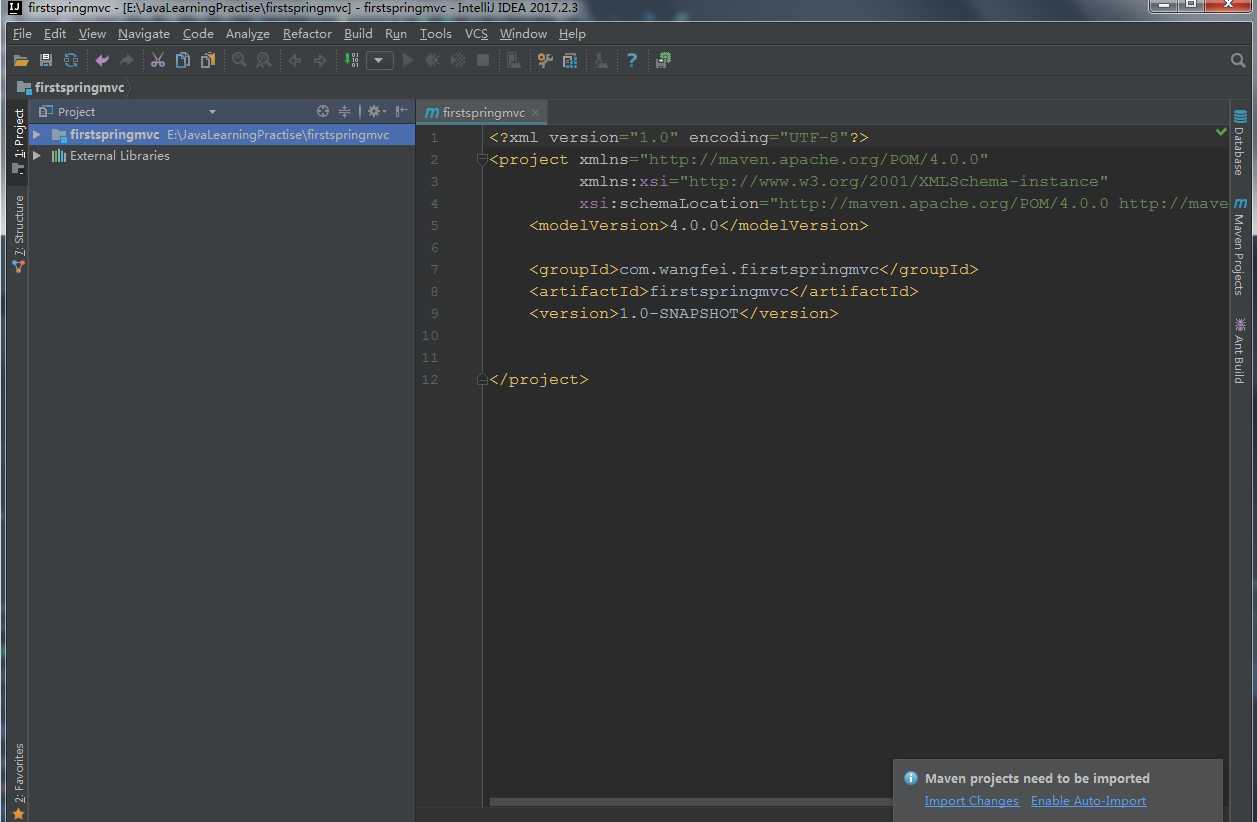Toggle the 2: Structure tool window
The height and width of the screenshot is (822, 1257).
click(18, 234)
